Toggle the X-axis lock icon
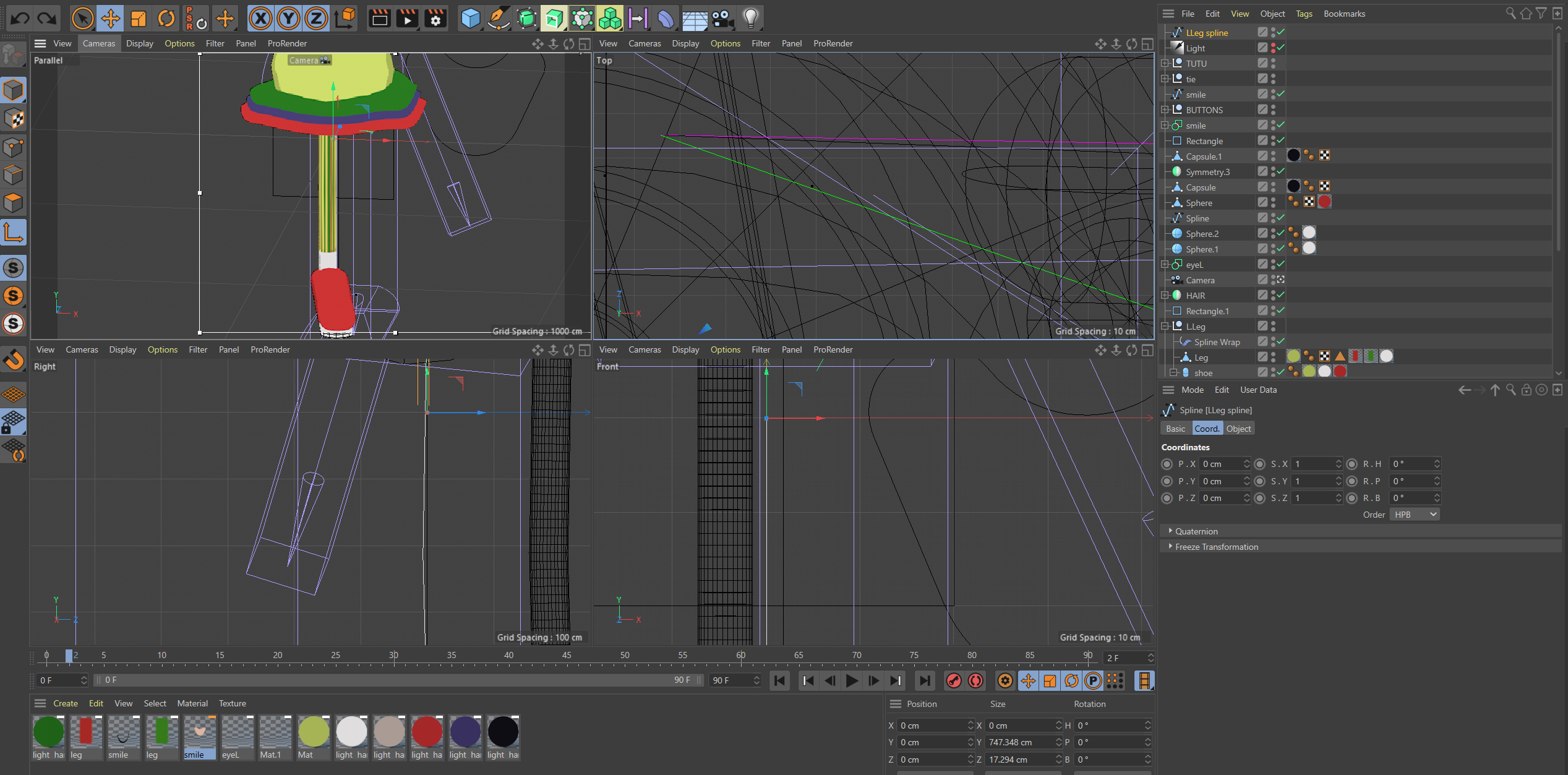Image resolution: width=1568 pixels, height=775 pixels. 260,19
